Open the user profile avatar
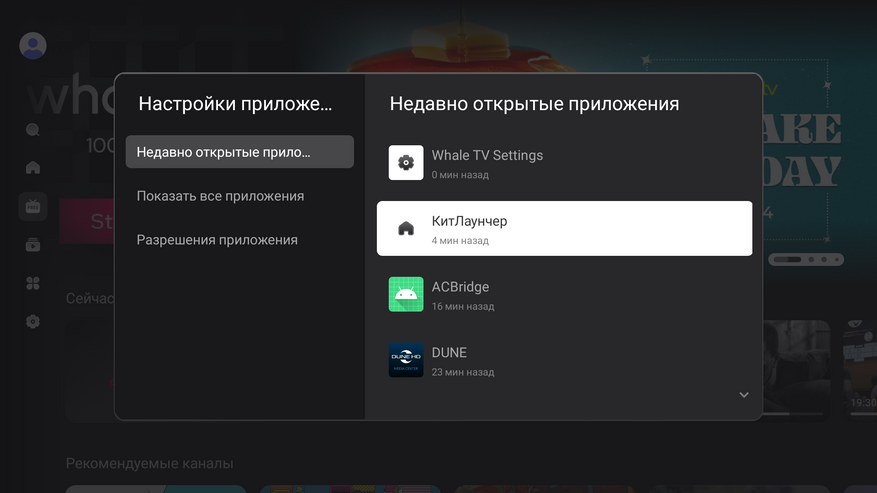Image resolution: width=877 pixels, height=493 pixels. (x=32, y=45)
